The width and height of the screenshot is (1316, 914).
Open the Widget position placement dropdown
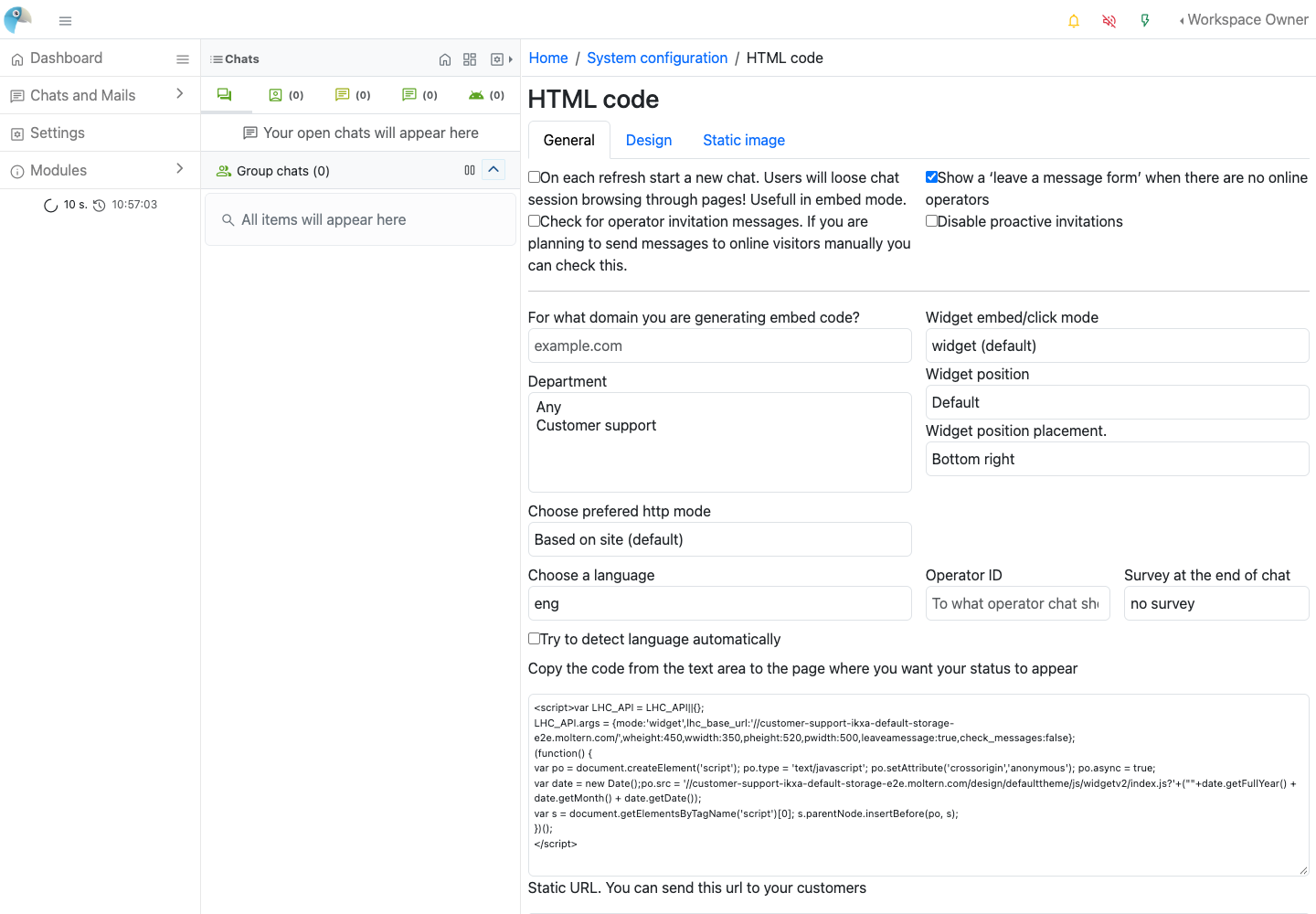pyautogui.click(x=1117, y=459)
